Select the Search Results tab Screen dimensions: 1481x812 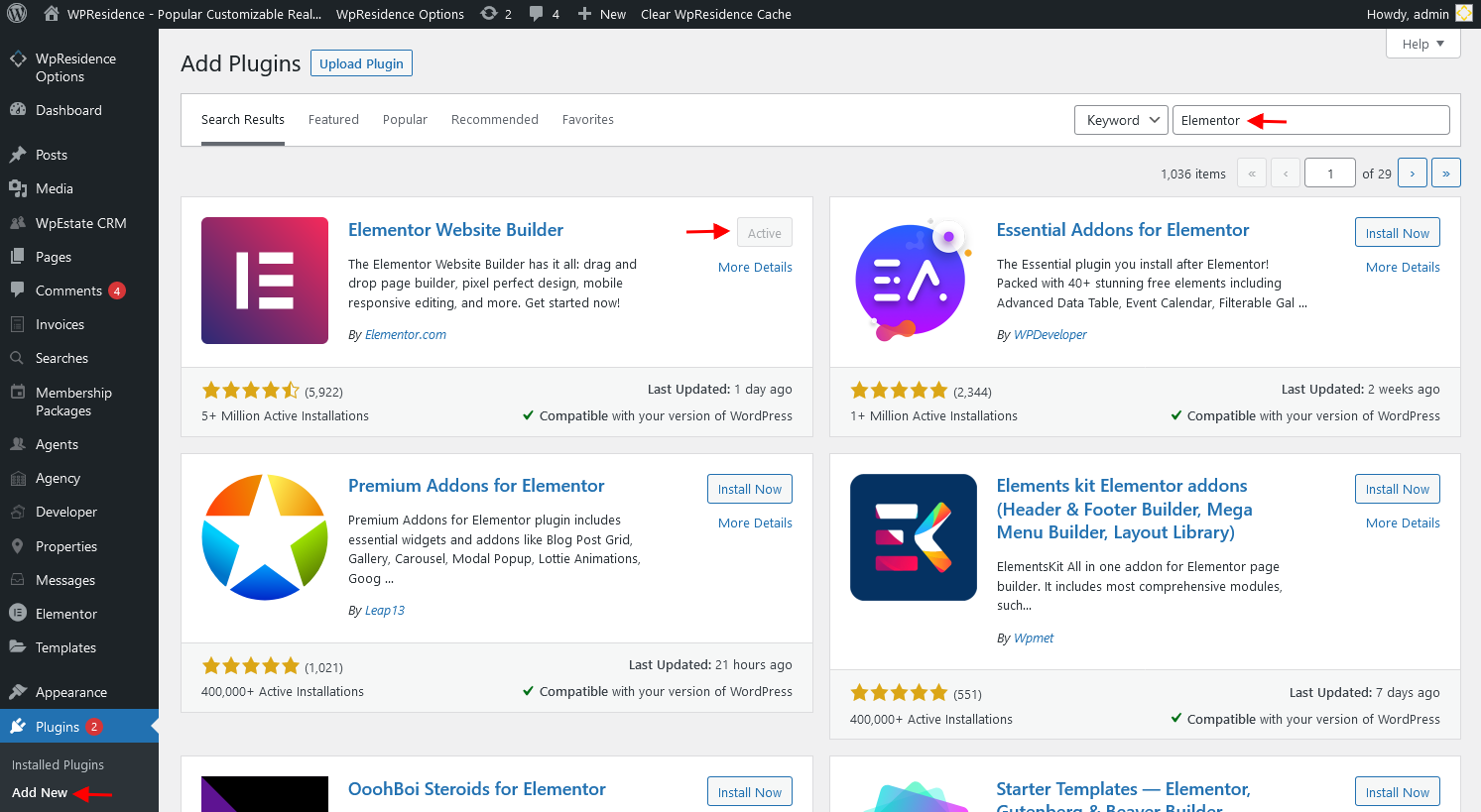(x=243, y=119)
